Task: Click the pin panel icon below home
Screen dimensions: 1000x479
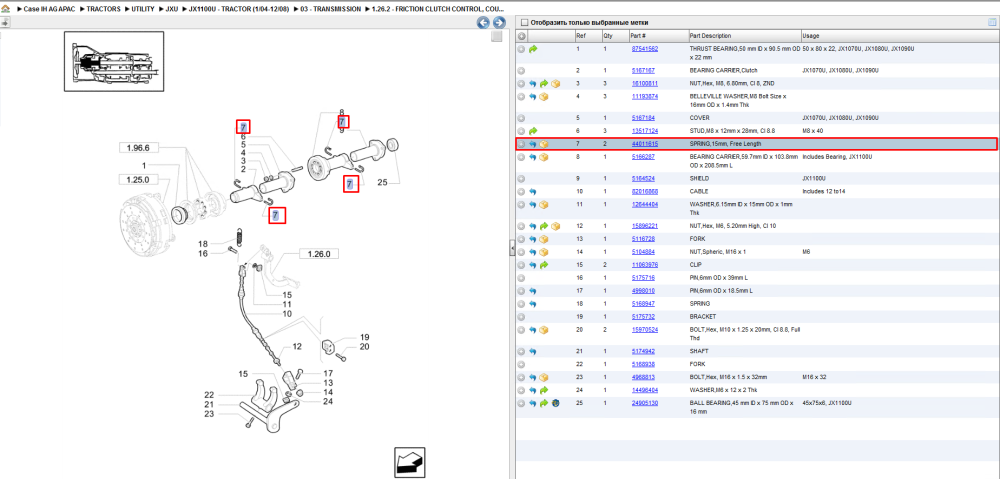Action: [4, 22]
